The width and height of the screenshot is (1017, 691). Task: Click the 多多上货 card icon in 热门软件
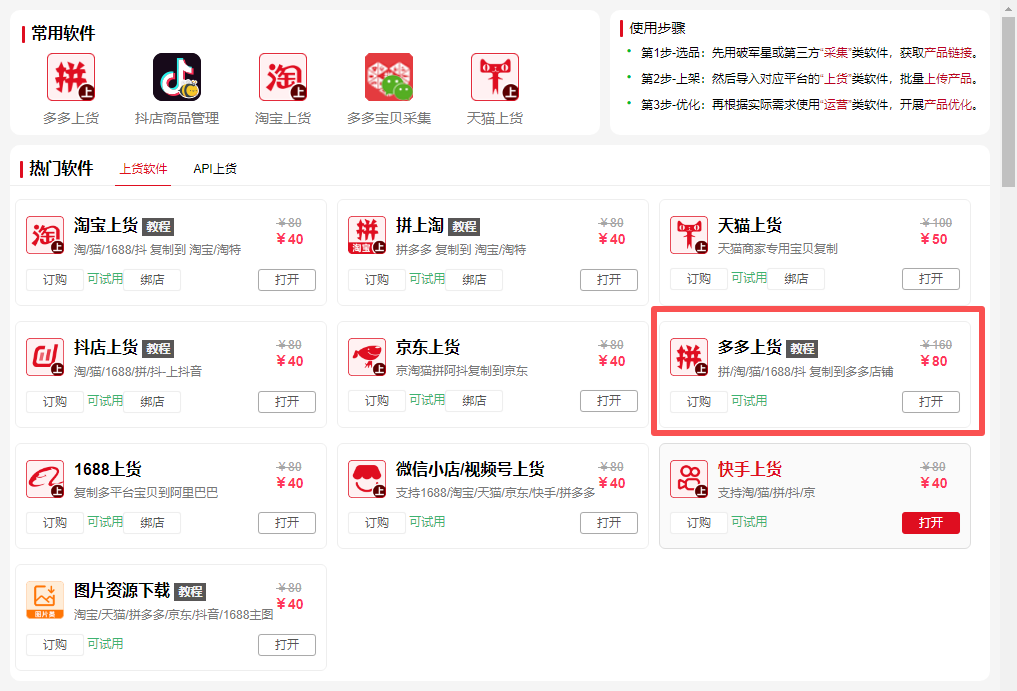(689, 357)
